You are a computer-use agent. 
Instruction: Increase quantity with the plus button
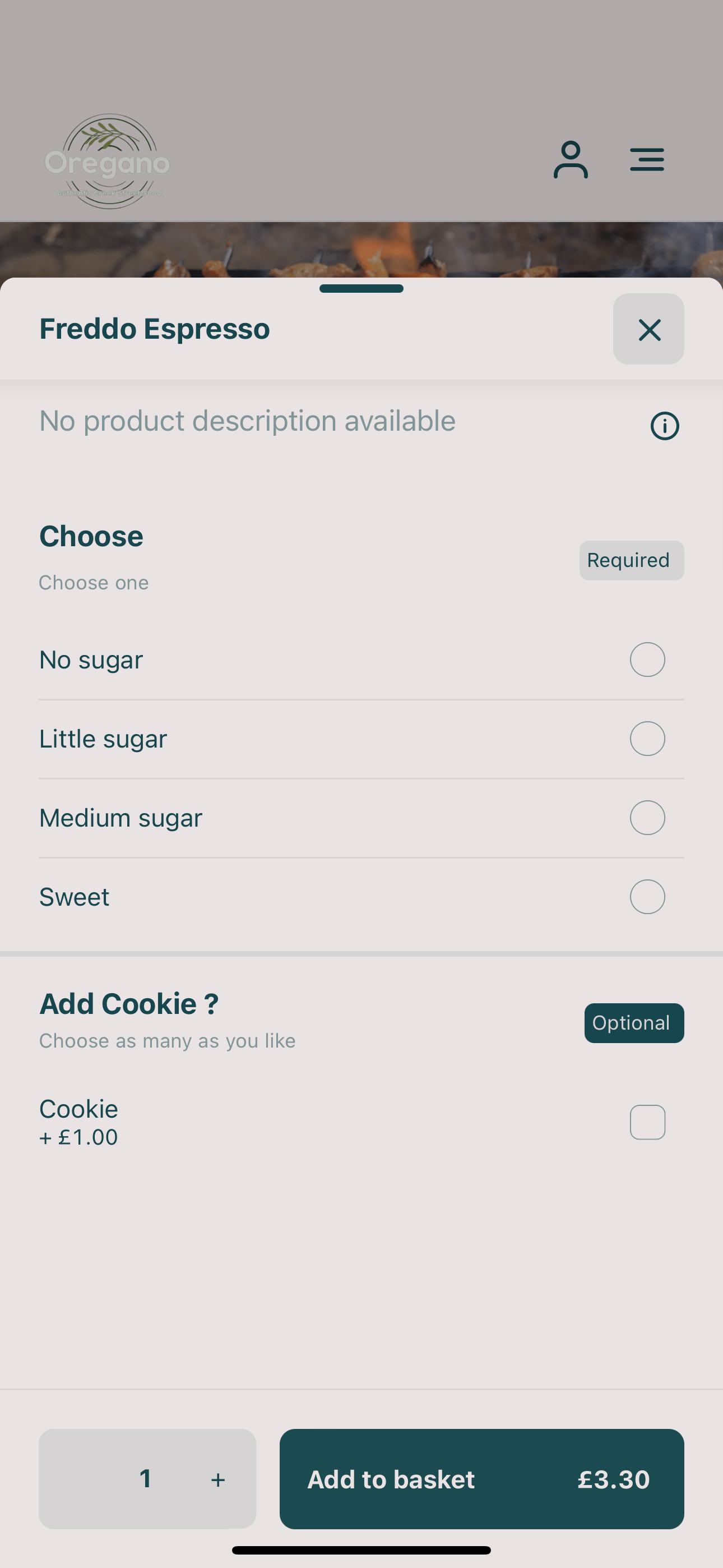pos(218,1480)
